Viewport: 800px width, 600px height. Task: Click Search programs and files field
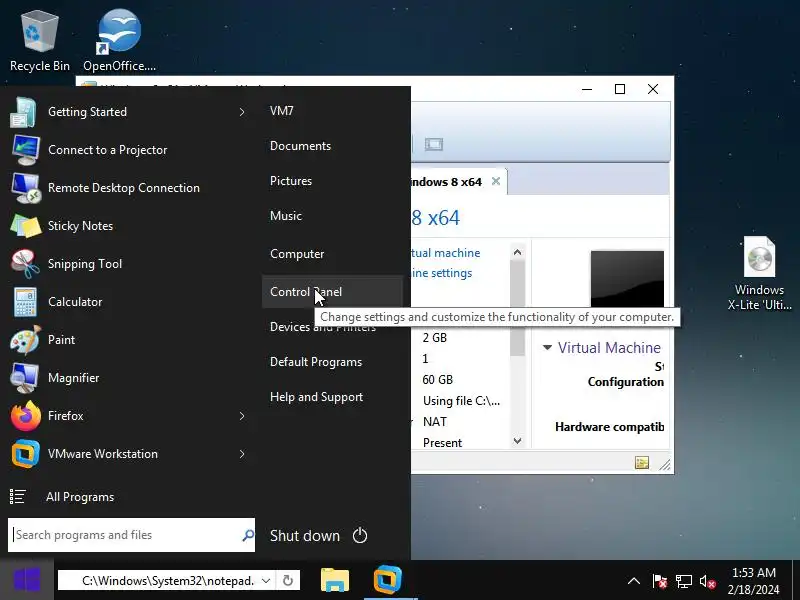[x=131, y=535]
